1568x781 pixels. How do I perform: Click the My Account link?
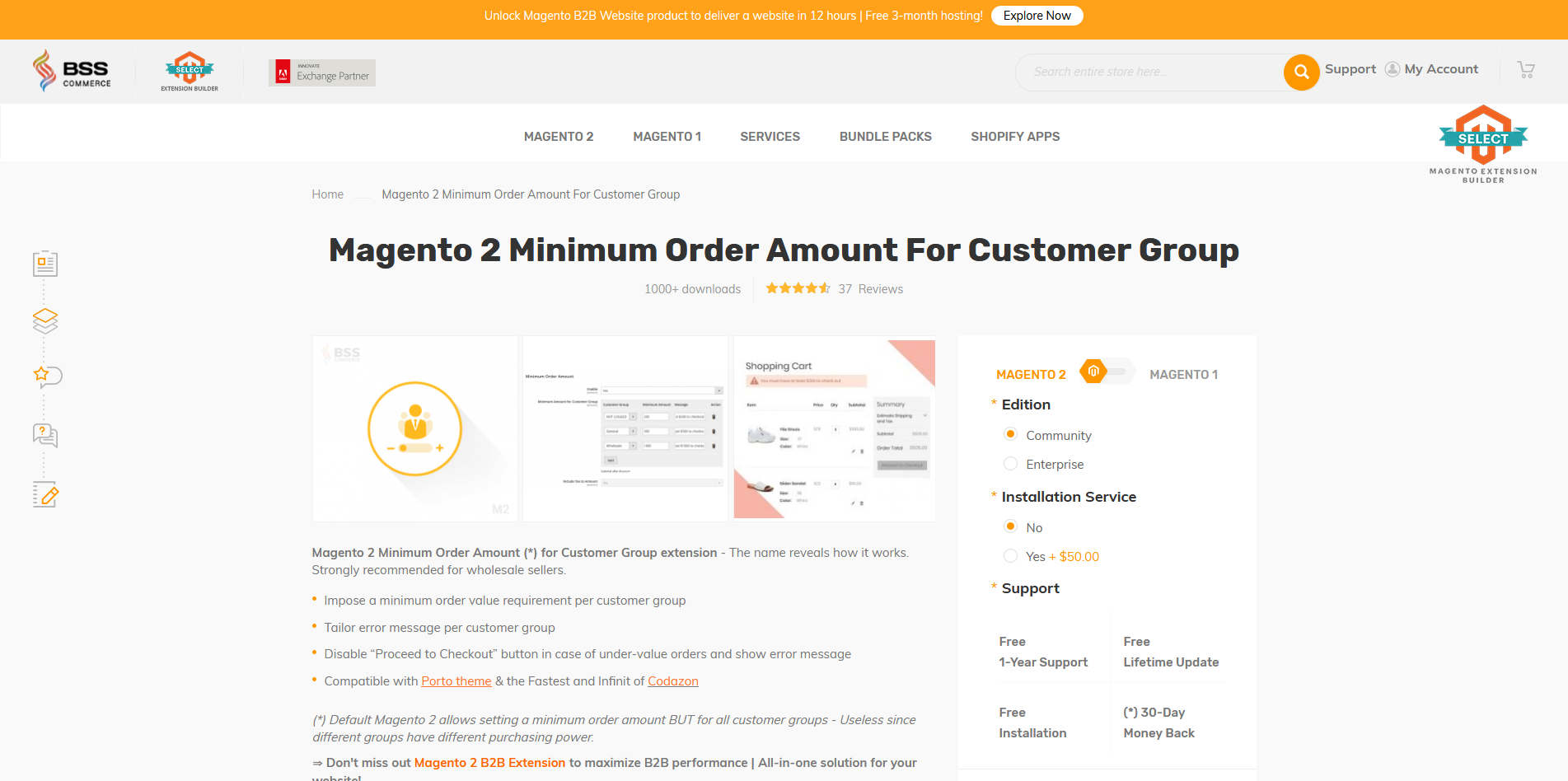pyautogui.click(x=1441, y=69)
